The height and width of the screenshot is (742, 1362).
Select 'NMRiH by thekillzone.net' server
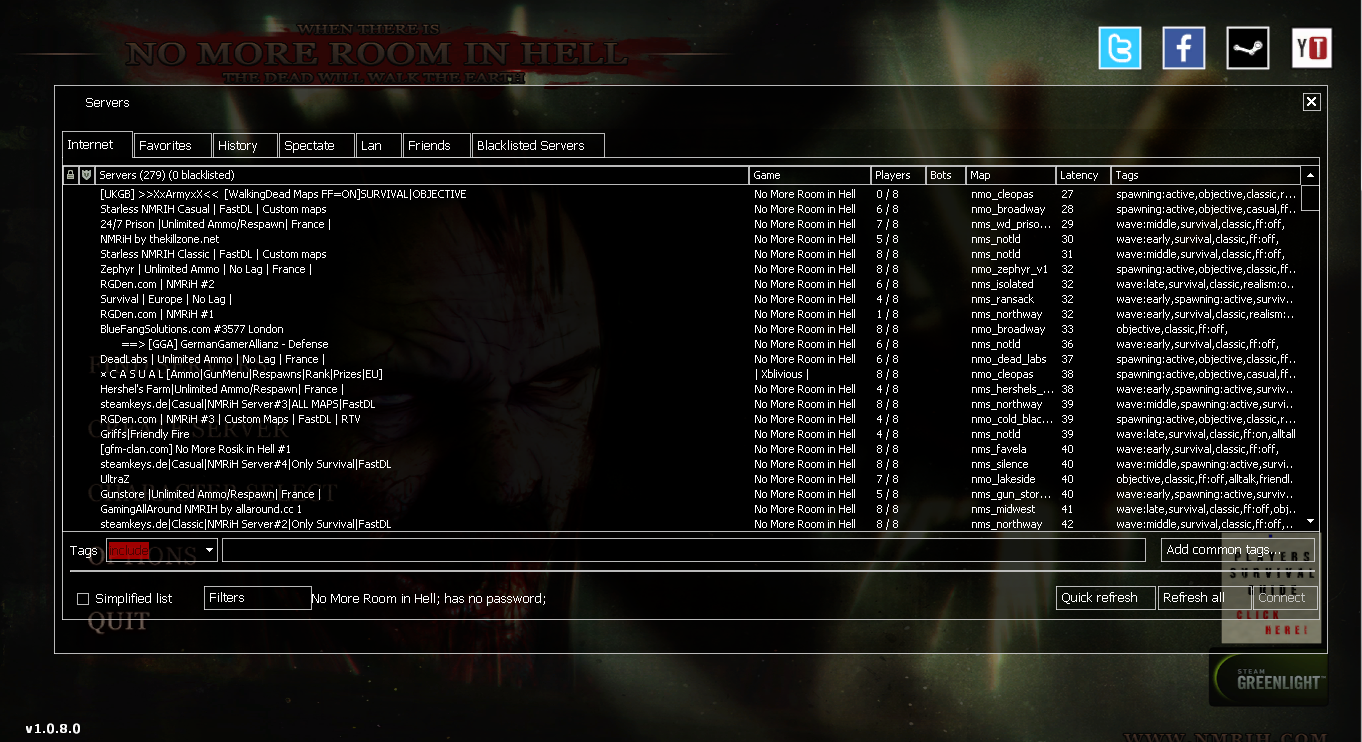click(x=682, y=239)
